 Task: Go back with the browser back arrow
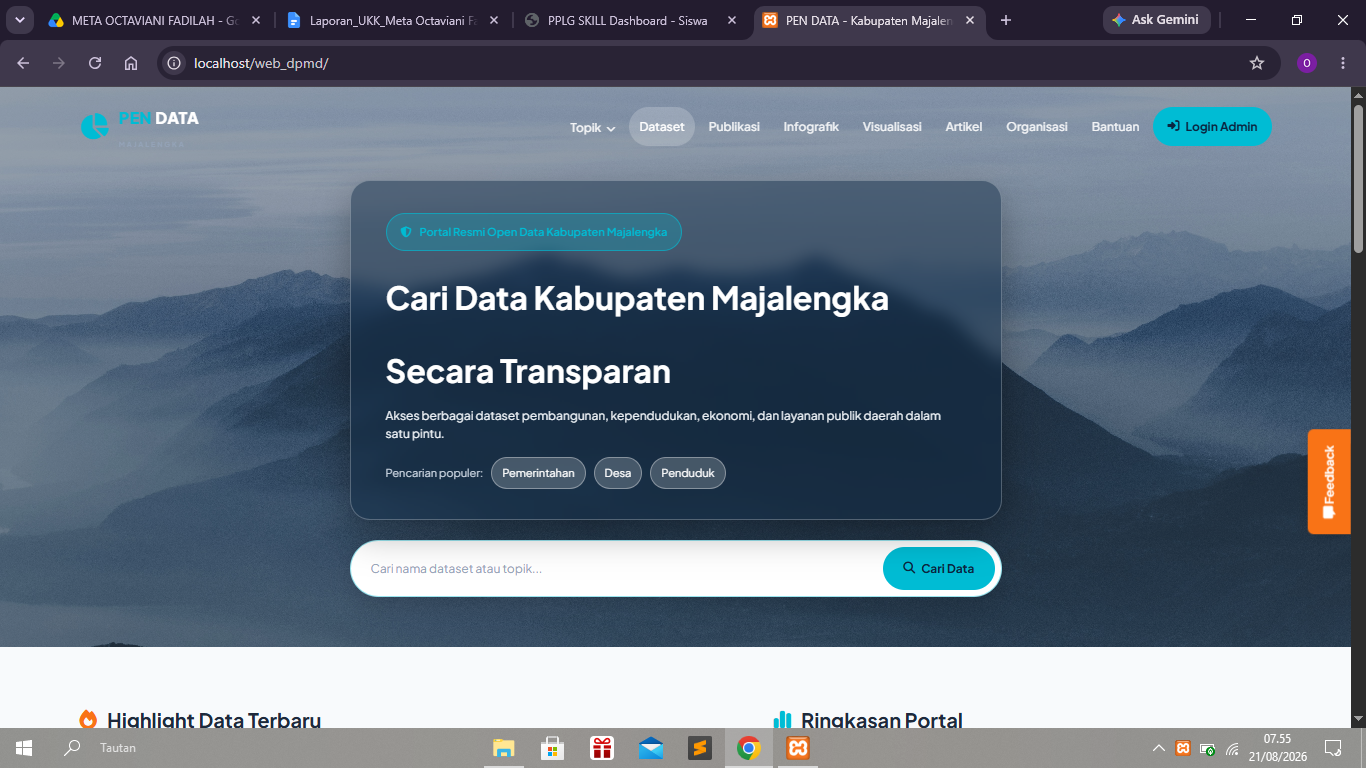point(23,63)
